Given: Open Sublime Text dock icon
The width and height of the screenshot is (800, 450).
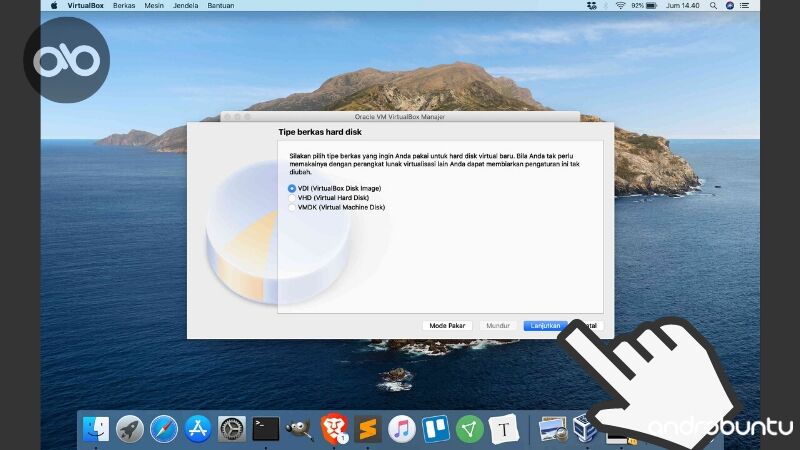Looking at the screenshot, I should click(368, 429).
